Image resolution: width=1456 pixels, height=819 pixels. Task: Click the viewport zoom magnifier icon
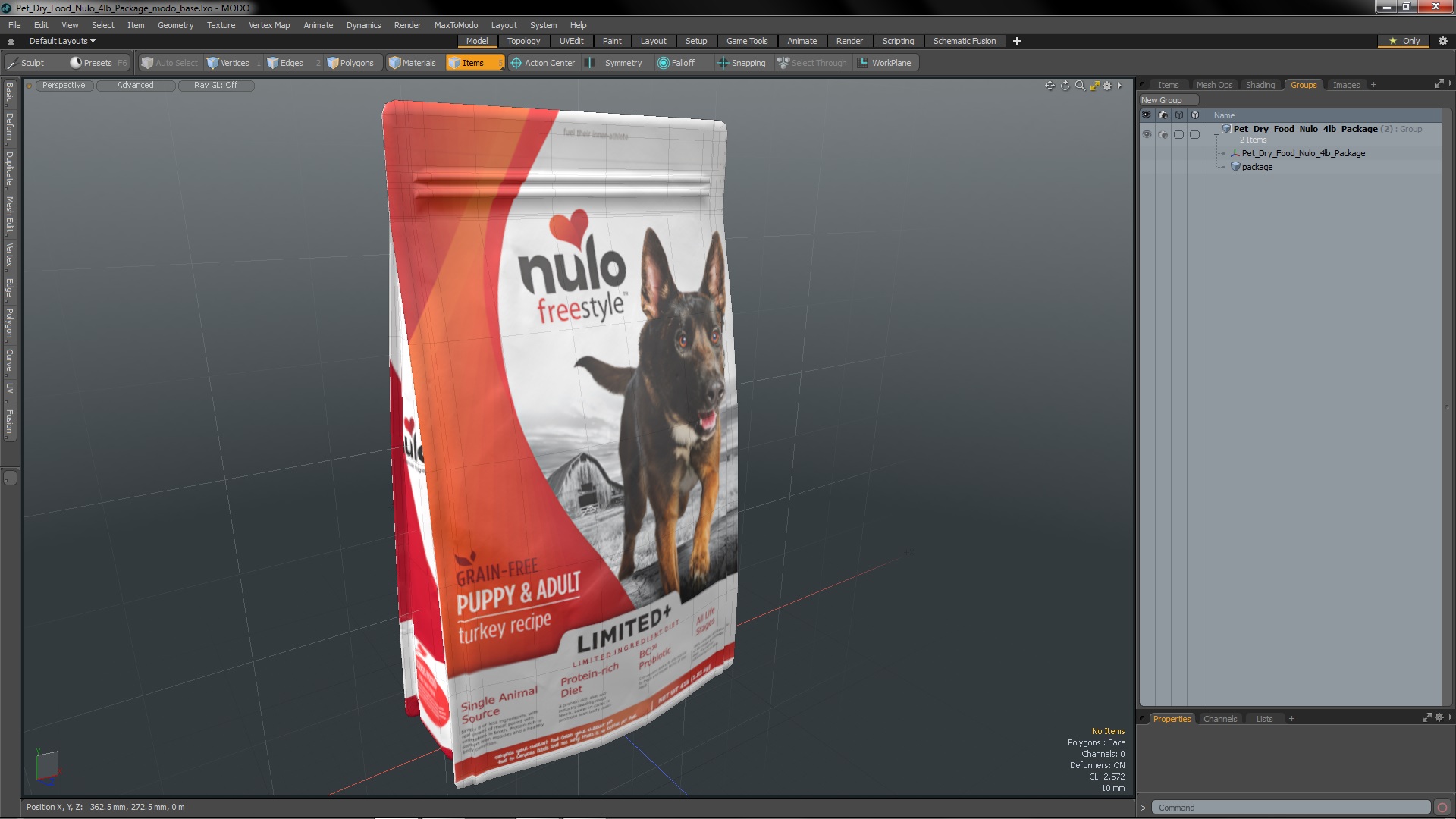point(1080,86)
